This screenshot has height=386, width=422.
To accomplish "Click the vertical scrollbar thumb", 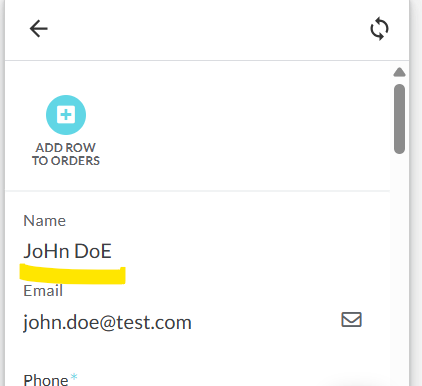I will coord(399,119).
